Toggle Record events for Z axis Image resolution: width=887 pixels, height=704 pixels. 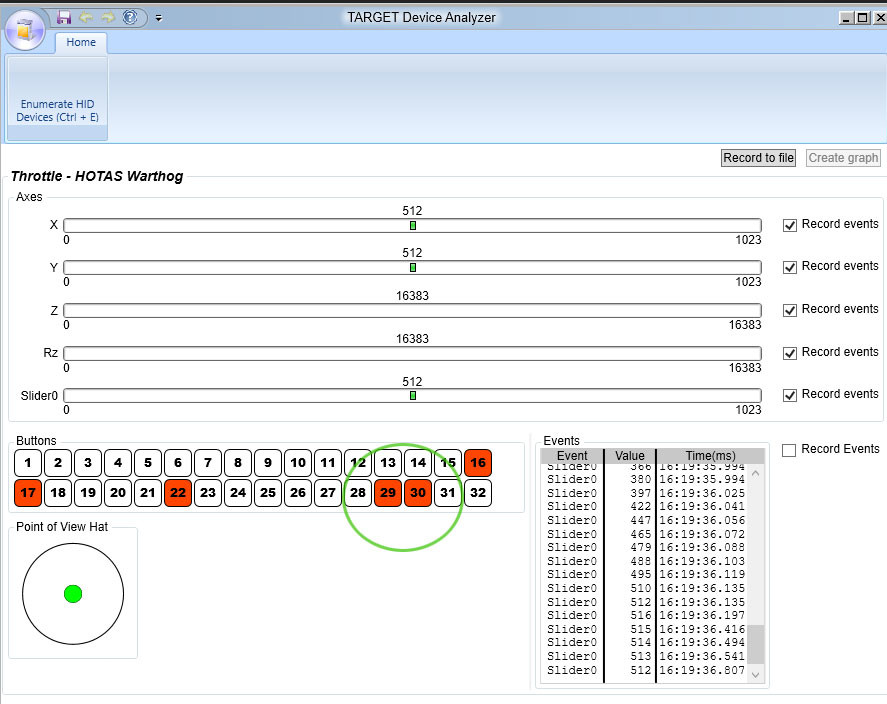tap(790, 310)
